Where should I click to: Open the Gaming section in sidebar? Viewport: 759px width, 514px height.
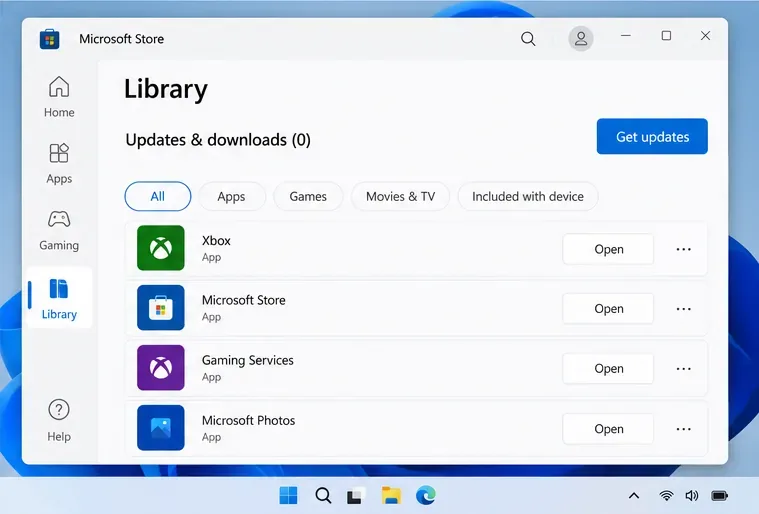(x=59, y=230)
